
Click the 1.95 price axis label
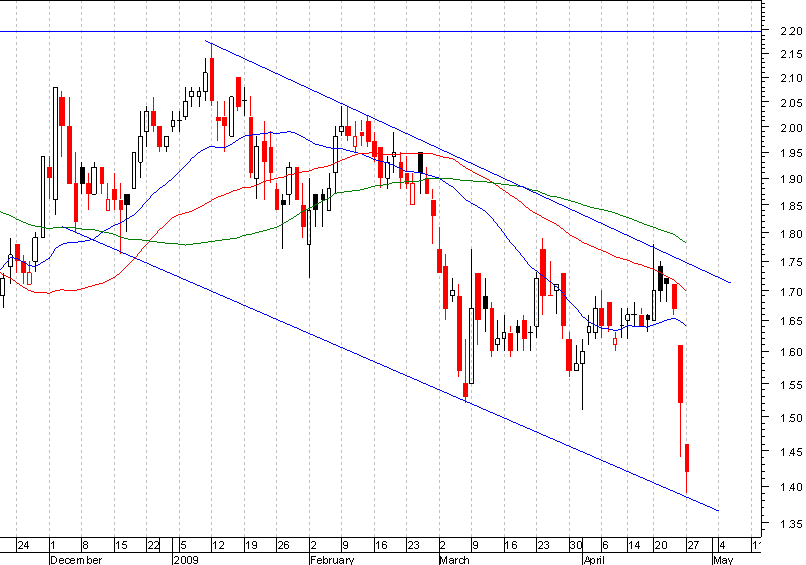click(791, 153)
